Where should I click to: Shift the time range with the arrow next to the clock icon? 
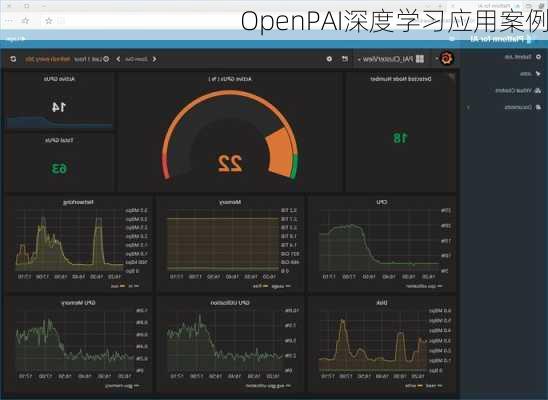(x=118, y=59)
